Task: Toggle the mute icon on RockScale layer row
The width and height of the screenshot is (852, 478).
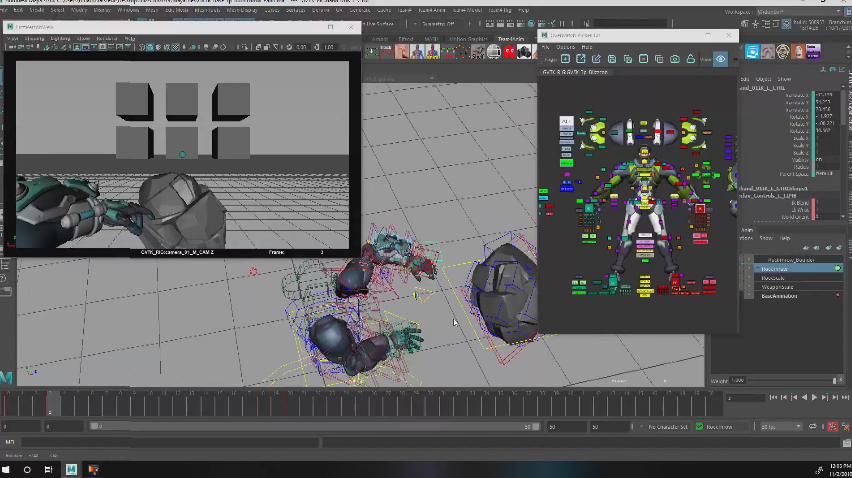Action: [749, 278]
